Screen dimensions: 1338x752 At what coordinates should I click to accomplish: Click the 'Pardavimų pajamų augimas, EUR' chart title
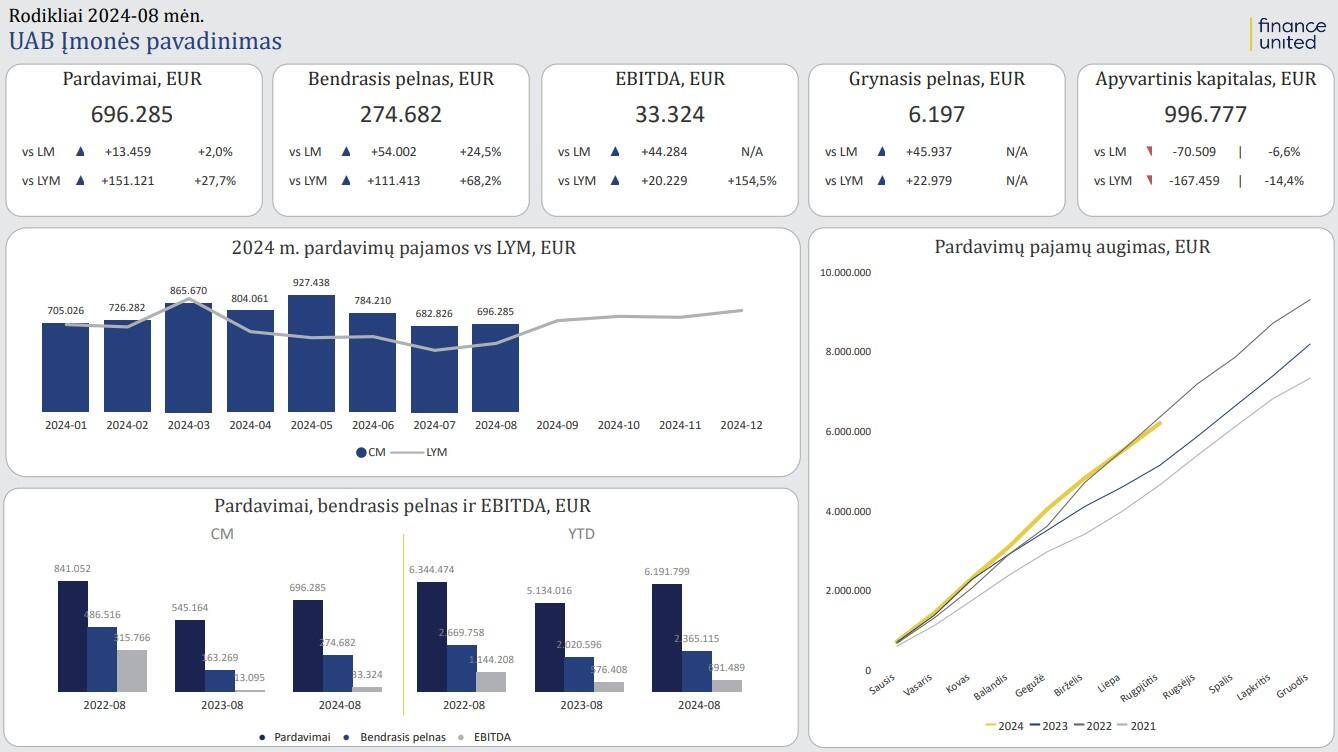coord(1072,246)
